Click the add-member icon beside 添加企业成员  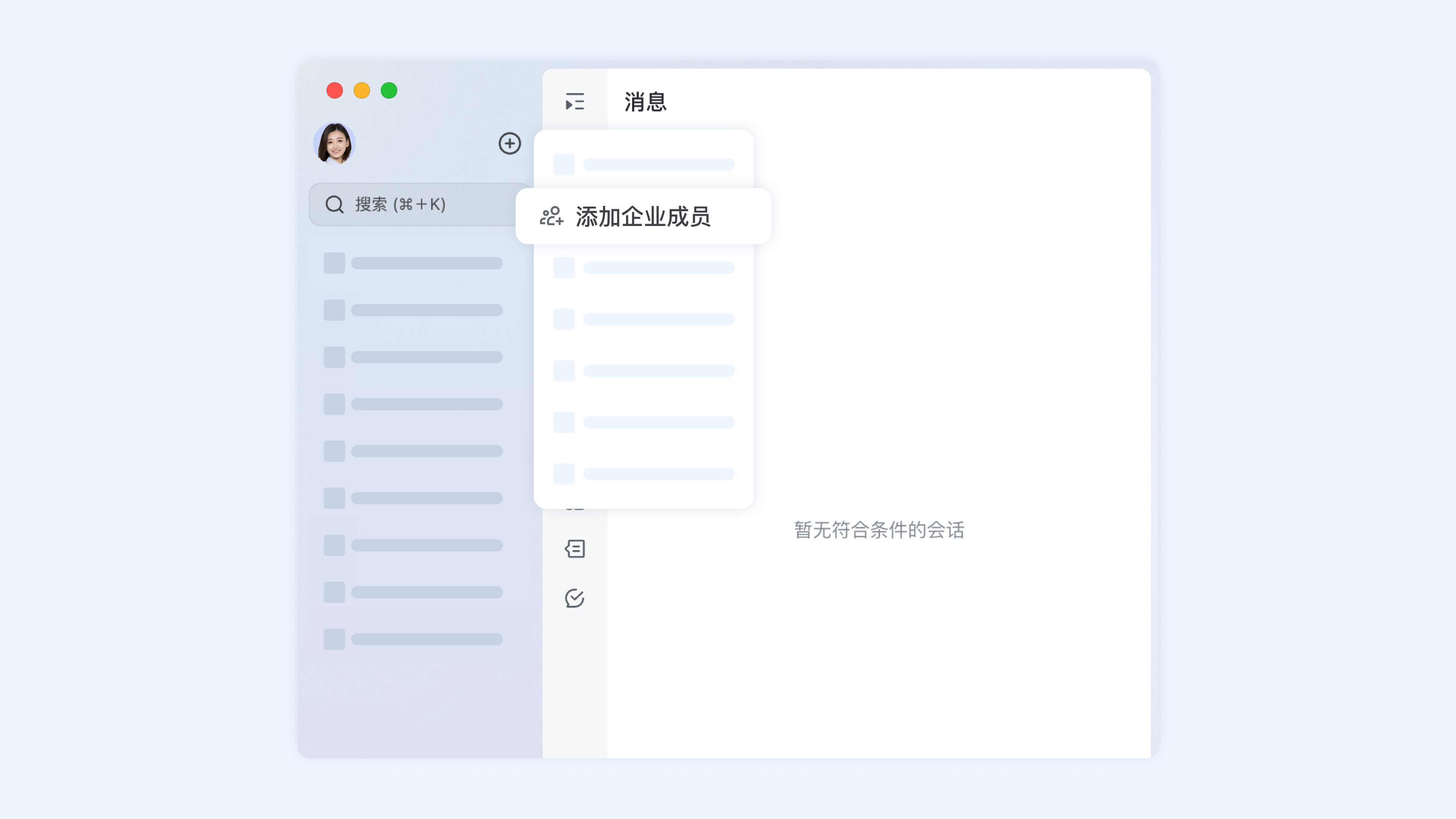551,216
